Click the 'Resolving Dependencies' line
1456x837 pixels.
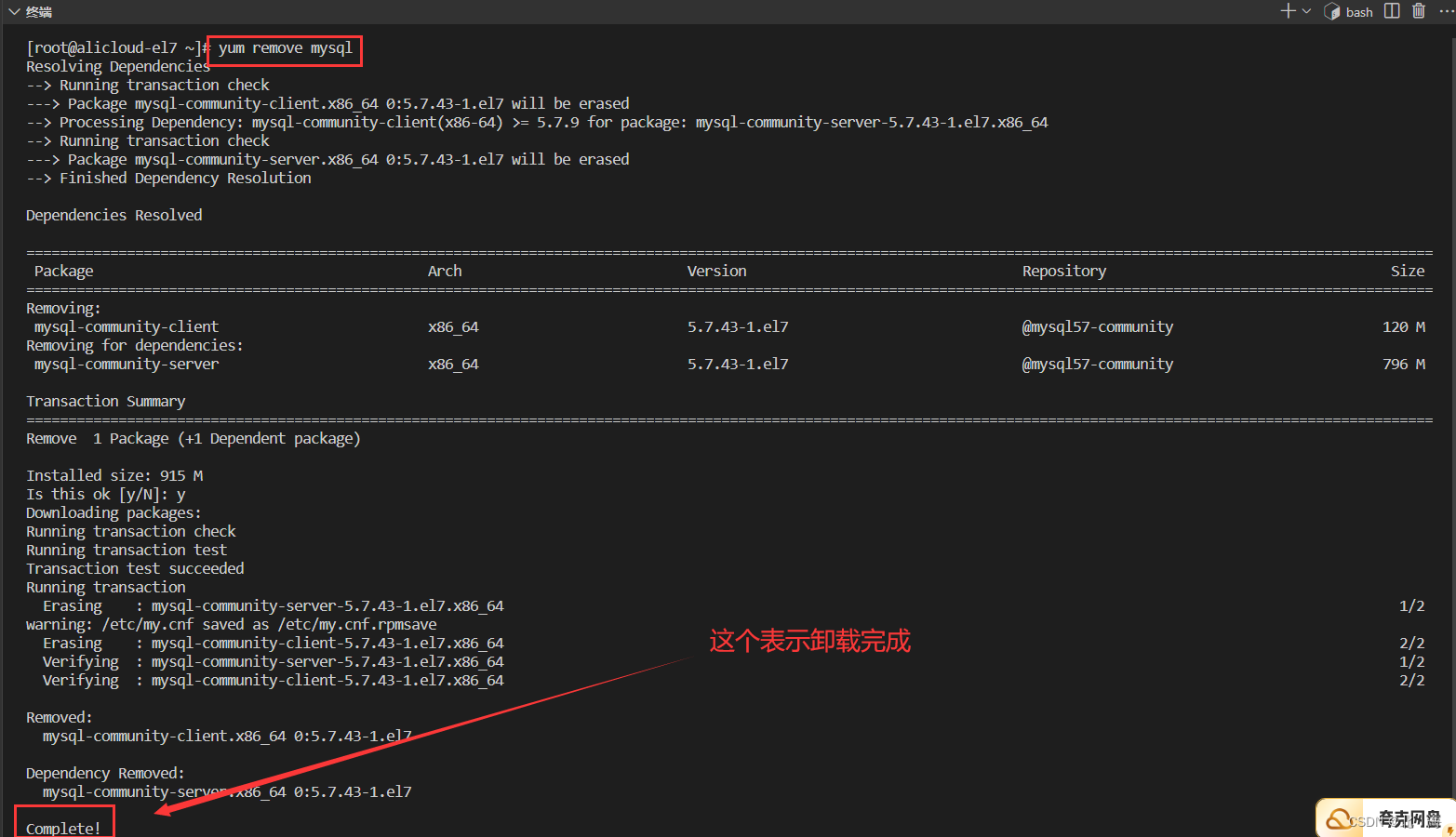point(118,67)
